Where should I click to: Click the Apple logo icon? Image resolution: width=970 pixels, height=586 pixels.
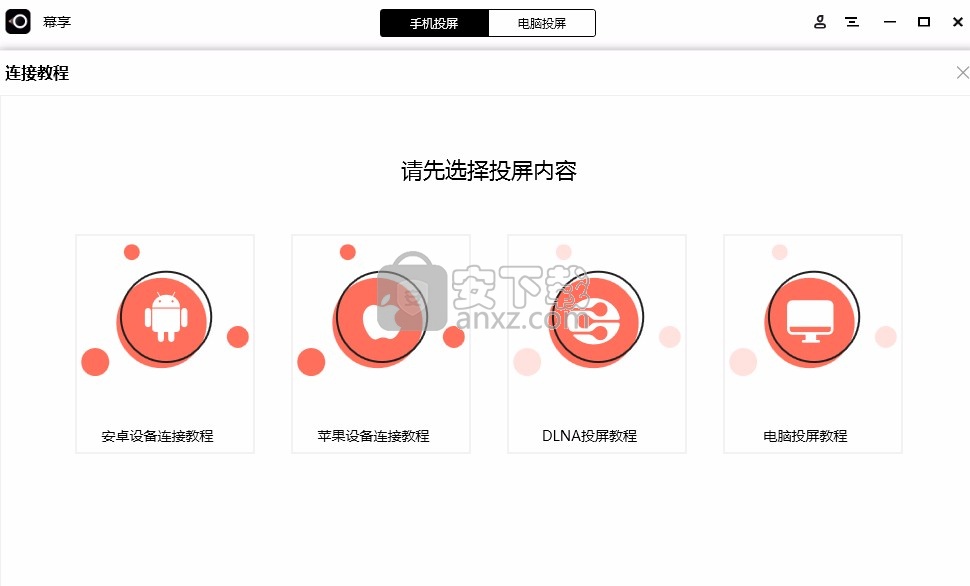coord(381,317)
